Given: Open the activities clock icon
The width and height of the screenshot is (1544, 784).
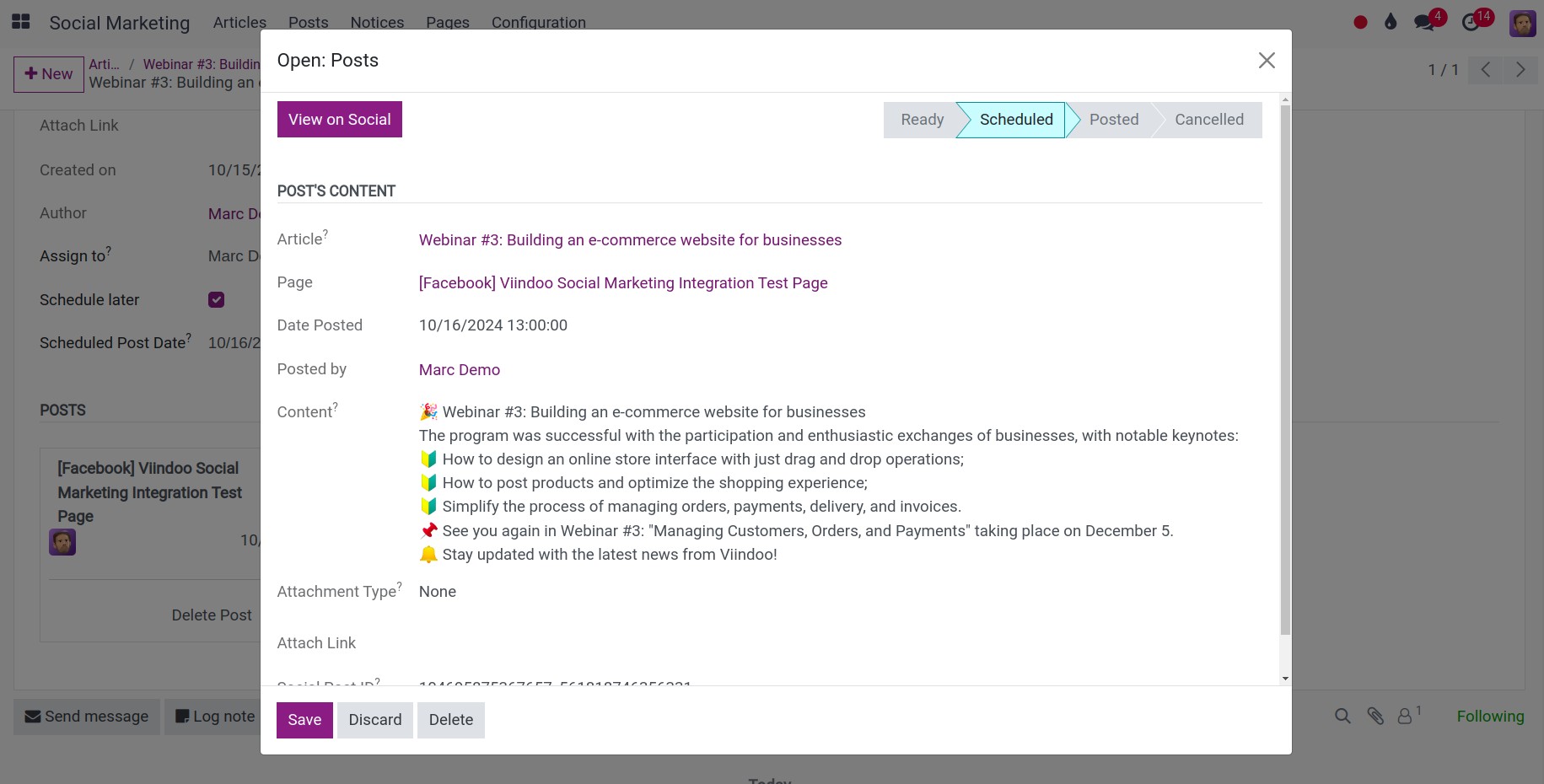Looking at the screenshot, I should (1471, 23).
